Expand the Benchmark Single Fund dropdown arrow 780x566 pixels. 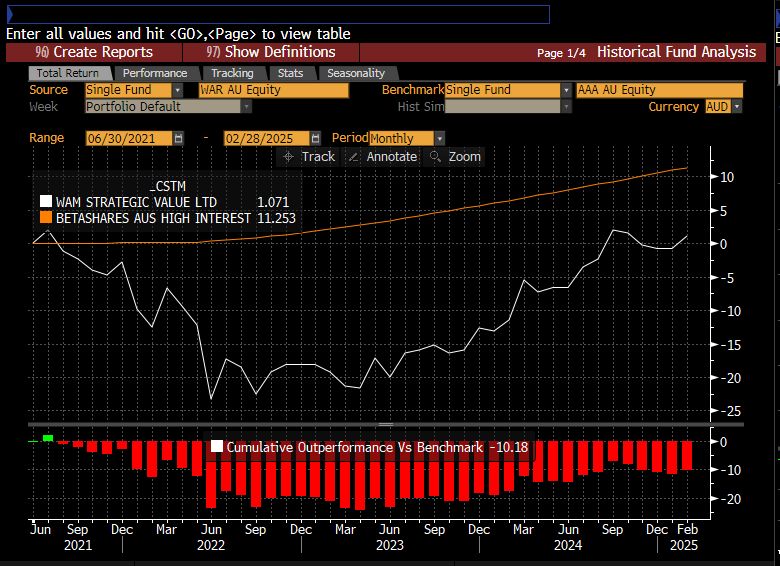pos(566,91)
